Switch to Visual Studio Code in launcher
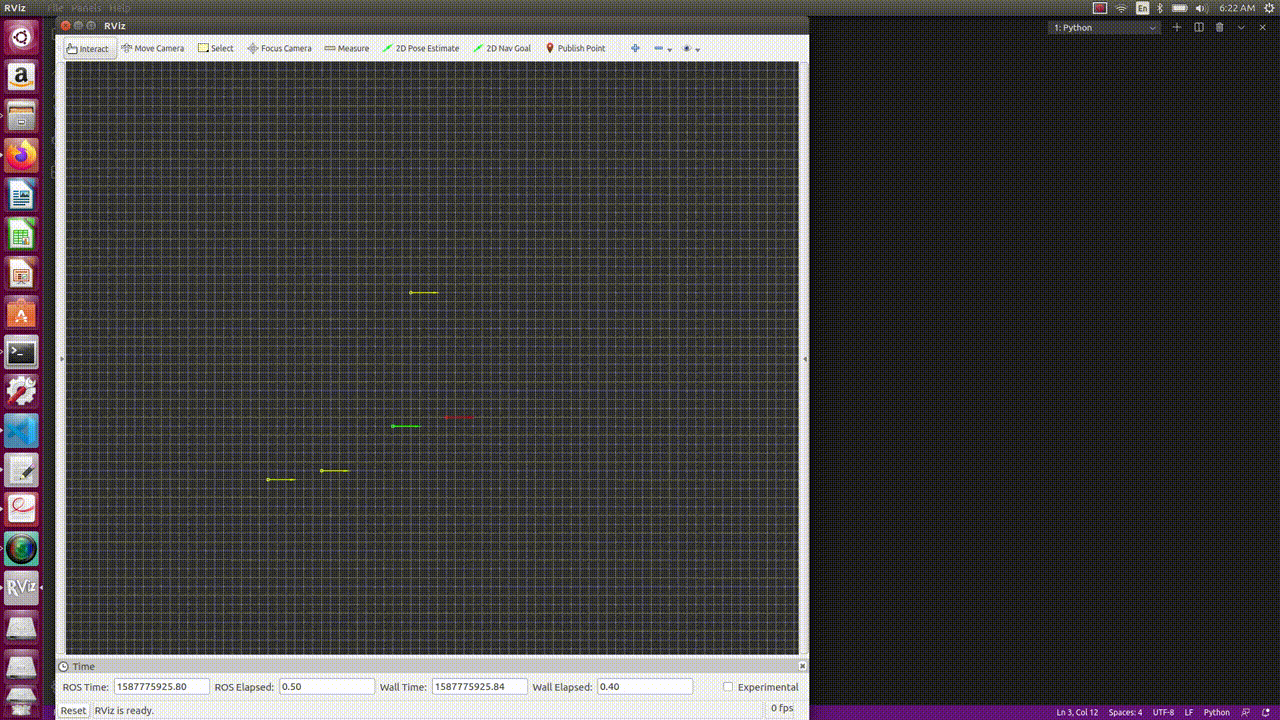Viewport: 1280px width, 720px height. pyautogui.click(x=21, y=431)
